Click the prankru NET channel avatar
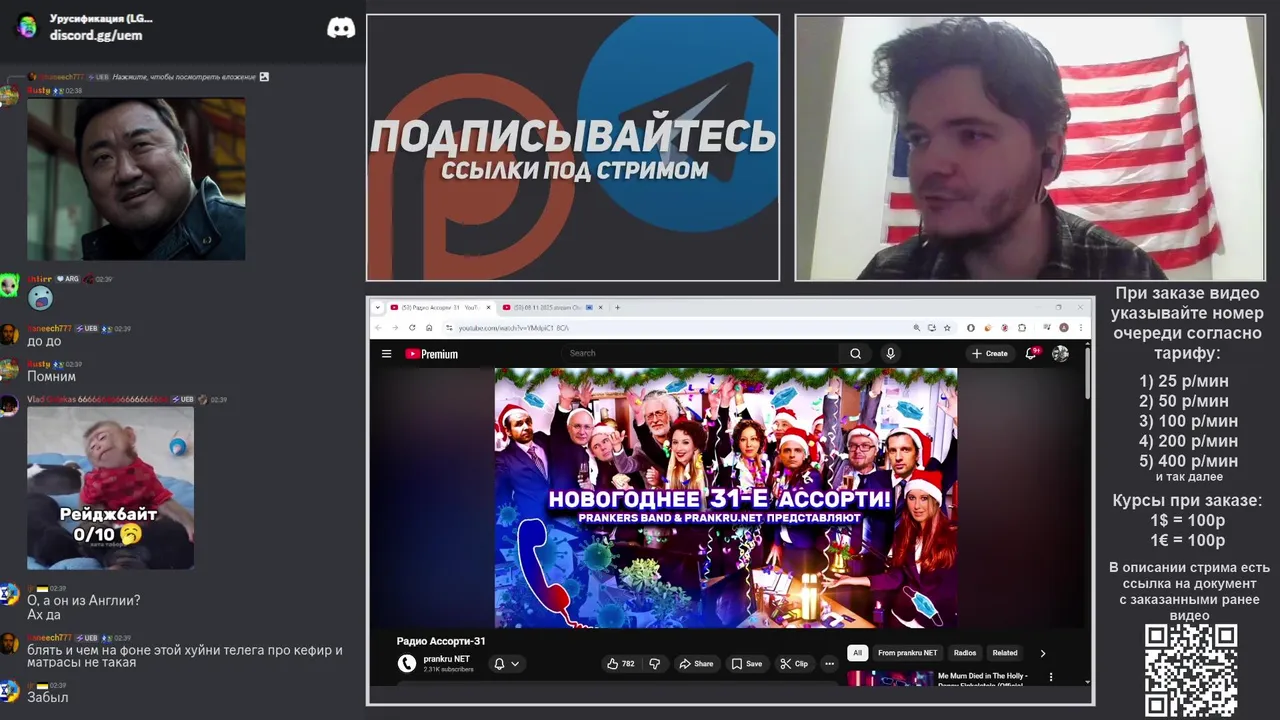The image size is (1280, 720). pos(406,663)
